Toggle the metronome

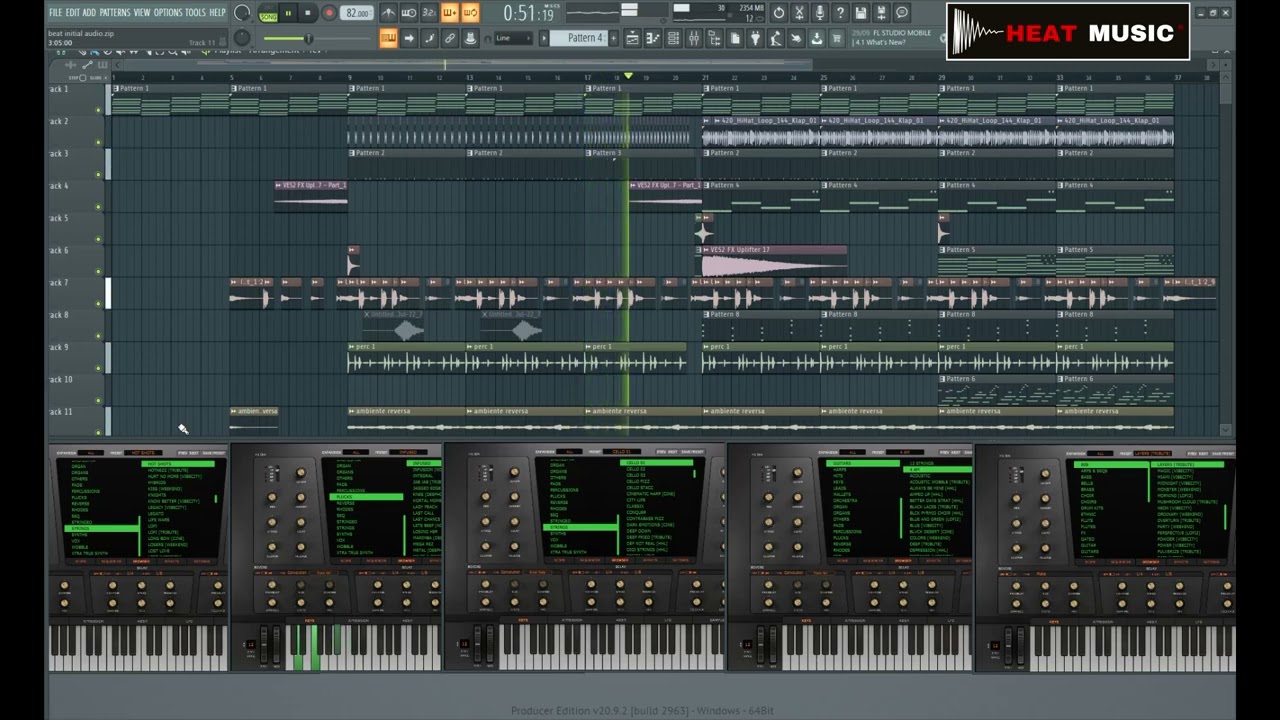point(388,13)
